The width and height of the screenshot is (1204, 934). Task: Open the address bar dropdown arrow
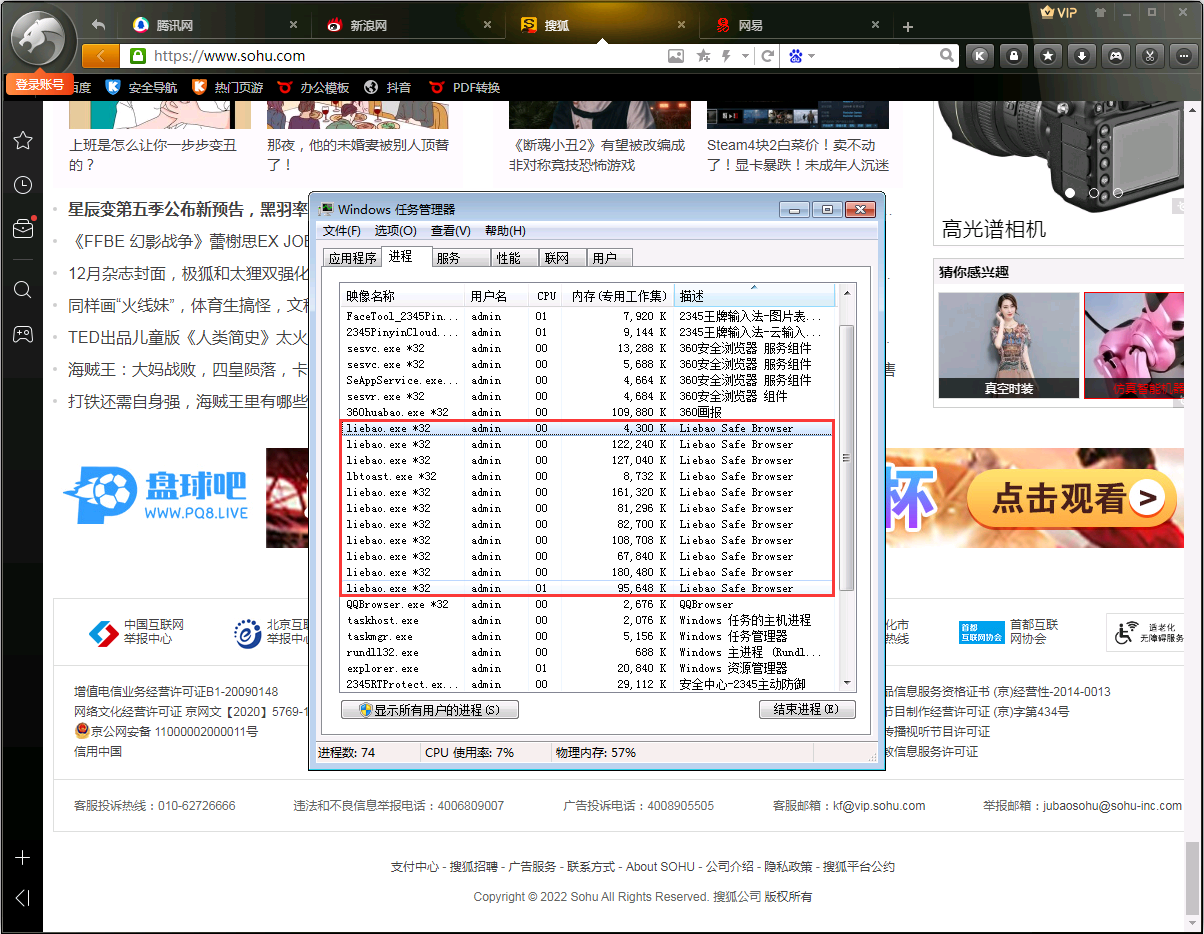pyautogui.click(x=745, y=56)
